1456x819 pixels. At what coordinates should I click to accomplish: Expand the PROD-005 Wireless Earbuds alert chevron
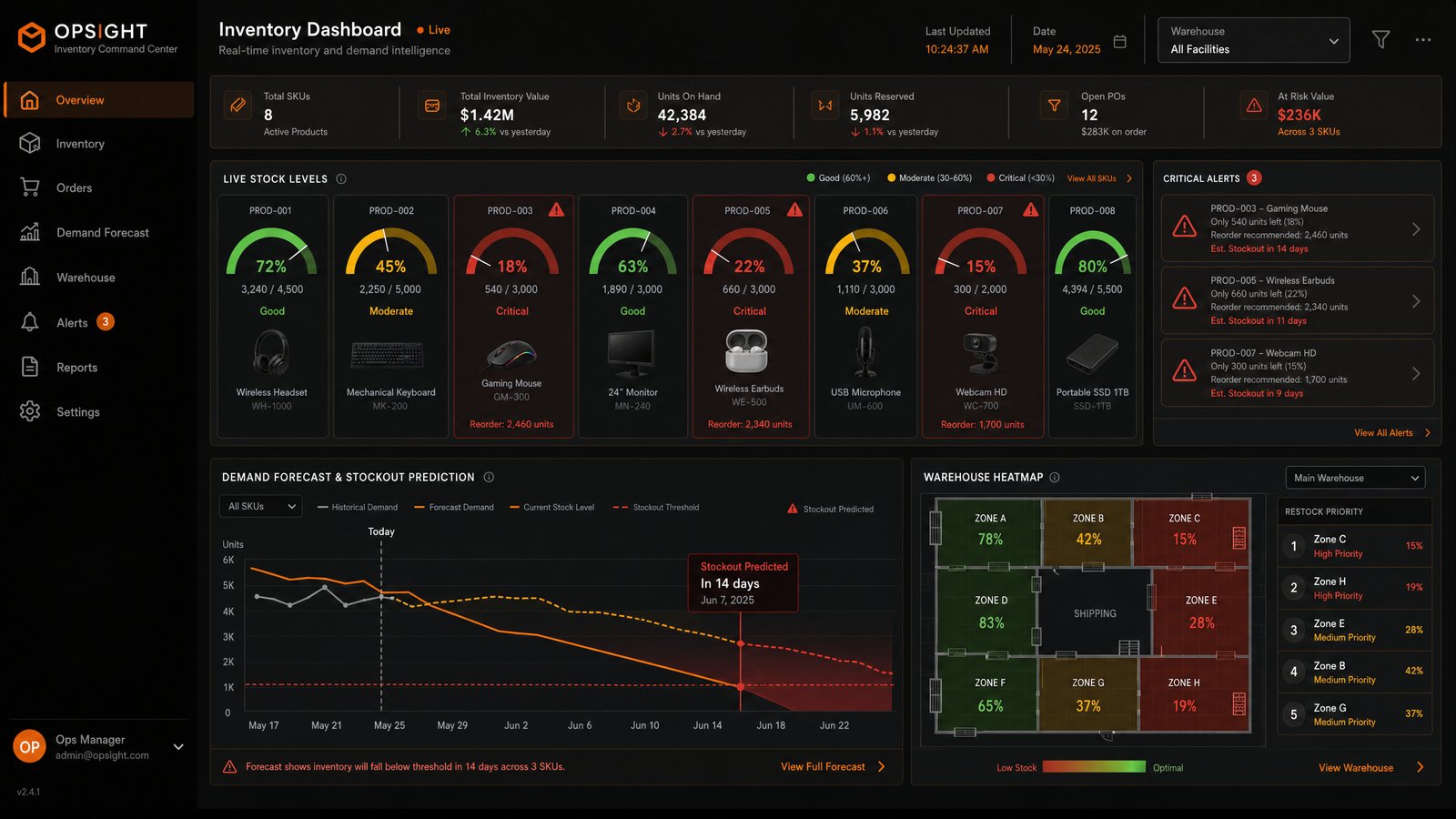1416,301
